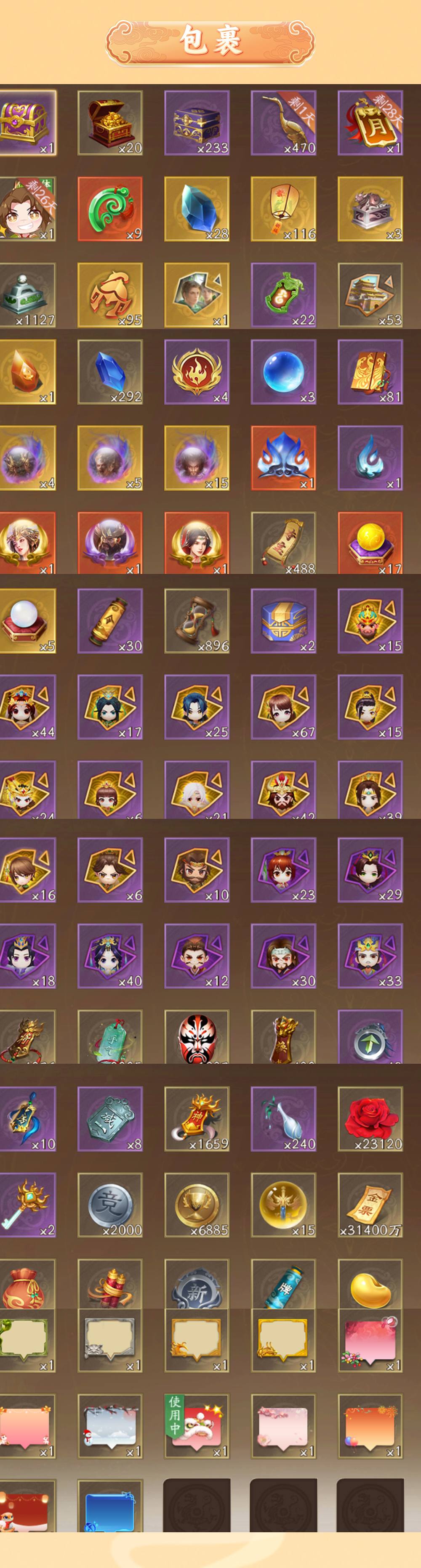
Task: Click the silver 竞 coin x2000
Action: (x=110, y=1205)
